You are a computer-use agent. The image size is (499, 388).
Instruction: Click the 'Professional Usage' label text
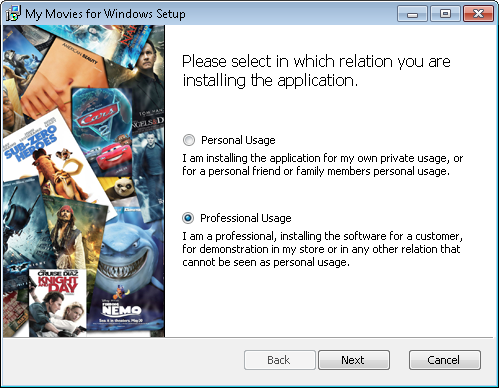point(246,218)
